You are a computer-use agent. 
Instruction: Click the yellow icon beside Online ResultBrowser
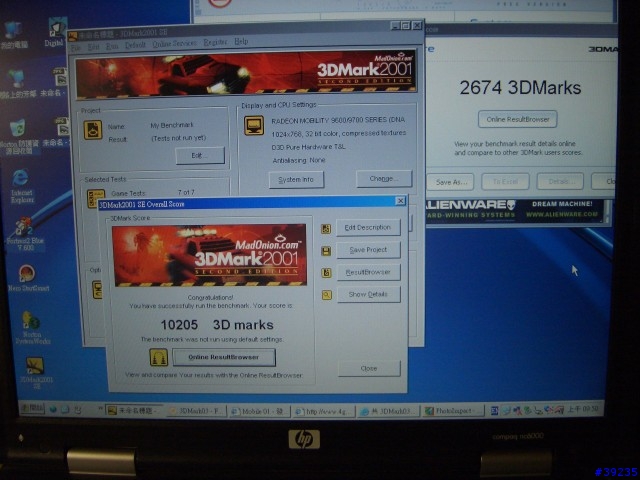pos(158,357)
